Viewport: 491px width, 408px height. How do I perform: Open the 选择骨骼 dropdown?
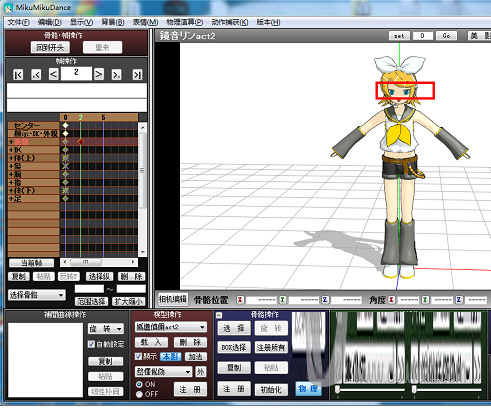pos(37,295)
